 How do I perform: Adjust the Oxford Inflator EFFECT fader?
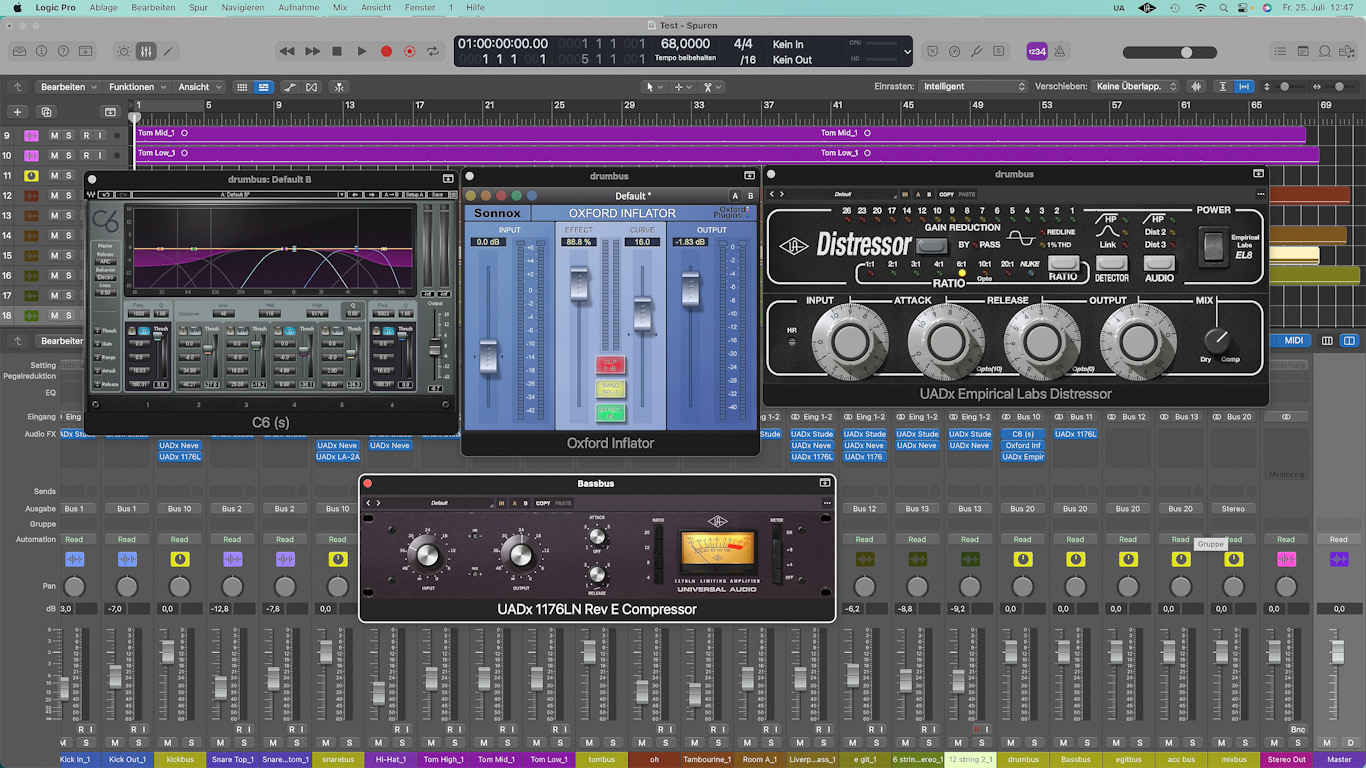pos(579,284)
